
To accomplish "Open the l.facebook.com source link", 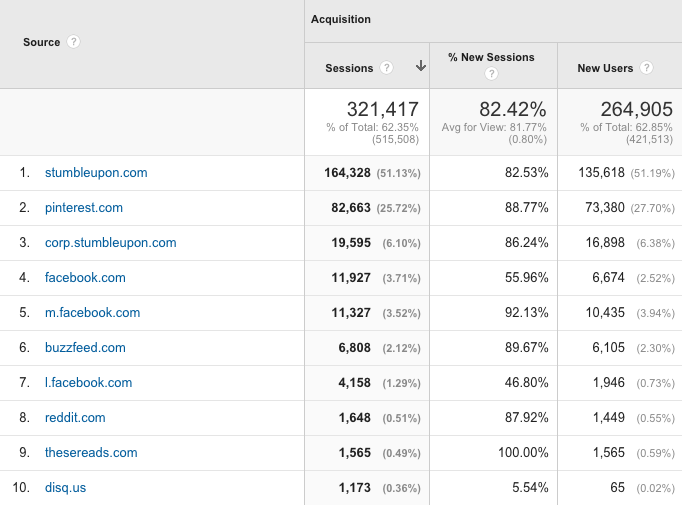I will [x=88, y=382].
